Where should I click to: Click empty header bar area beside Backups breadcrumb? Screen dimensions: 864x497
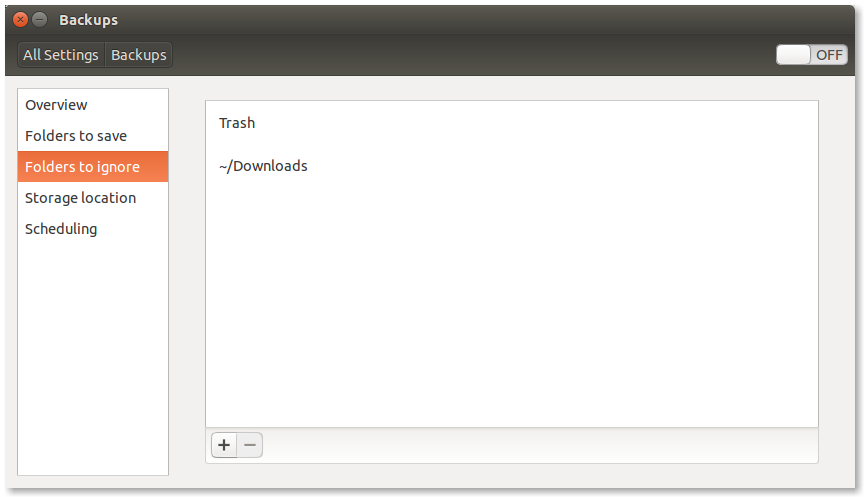pyautogui.click(x=474, y=55)
